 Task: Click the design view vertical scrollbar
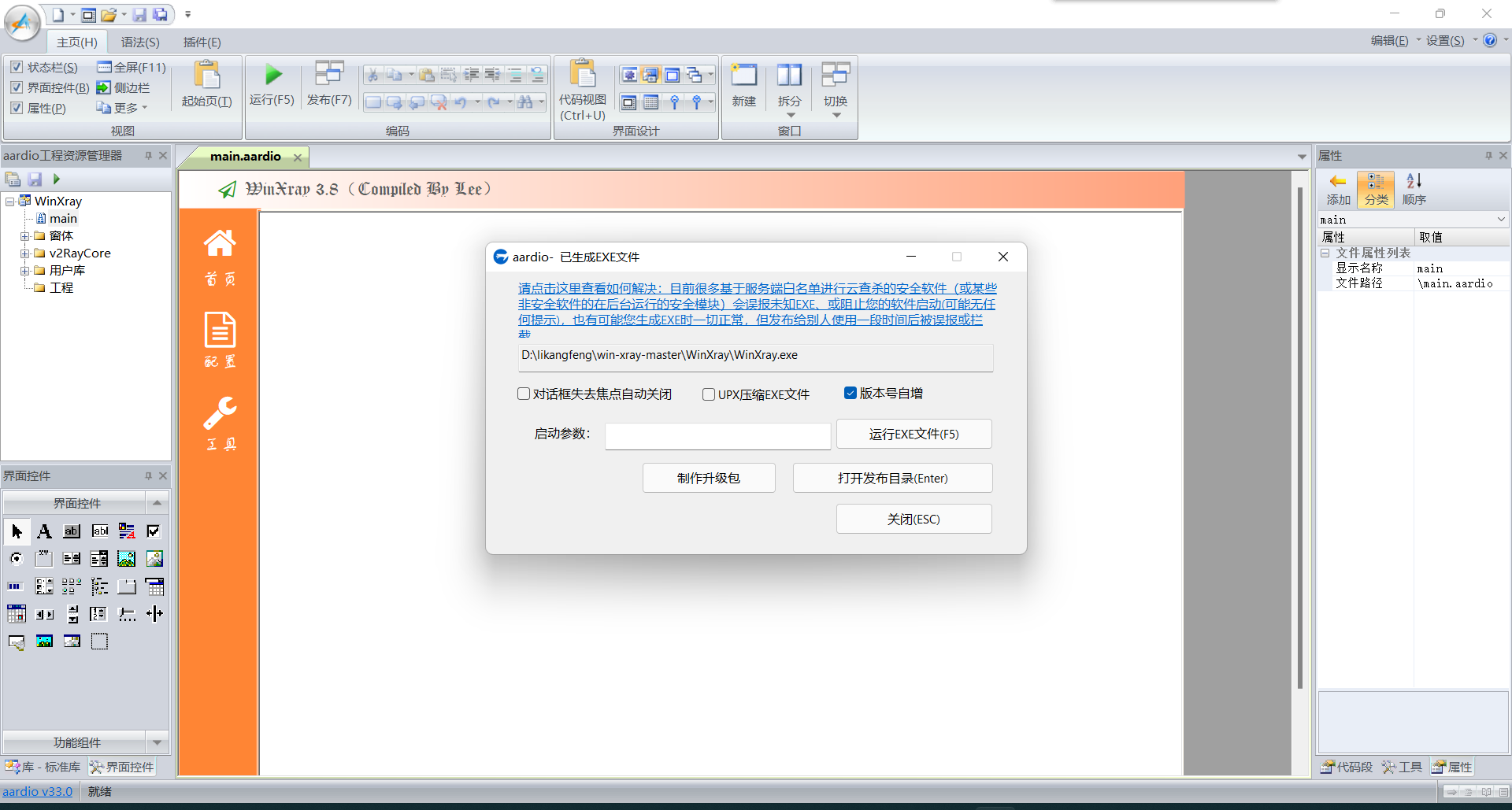1299,438
